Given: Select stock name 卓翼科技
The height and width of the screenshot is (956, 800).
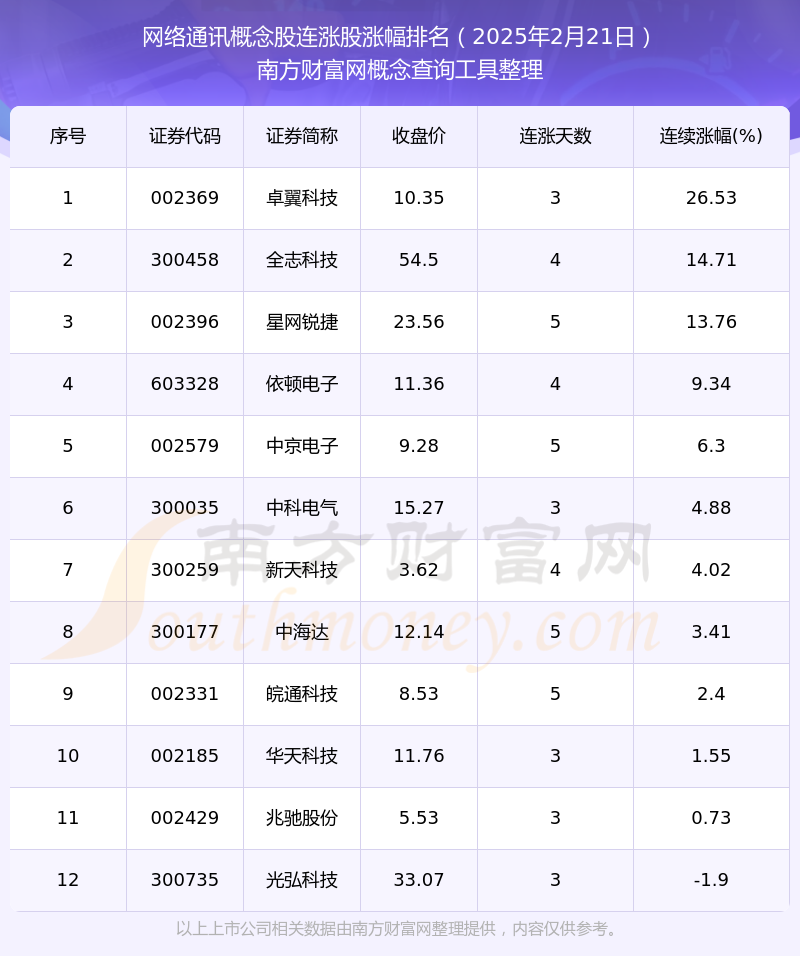Looking at the screenshot, I should [302, 198].
